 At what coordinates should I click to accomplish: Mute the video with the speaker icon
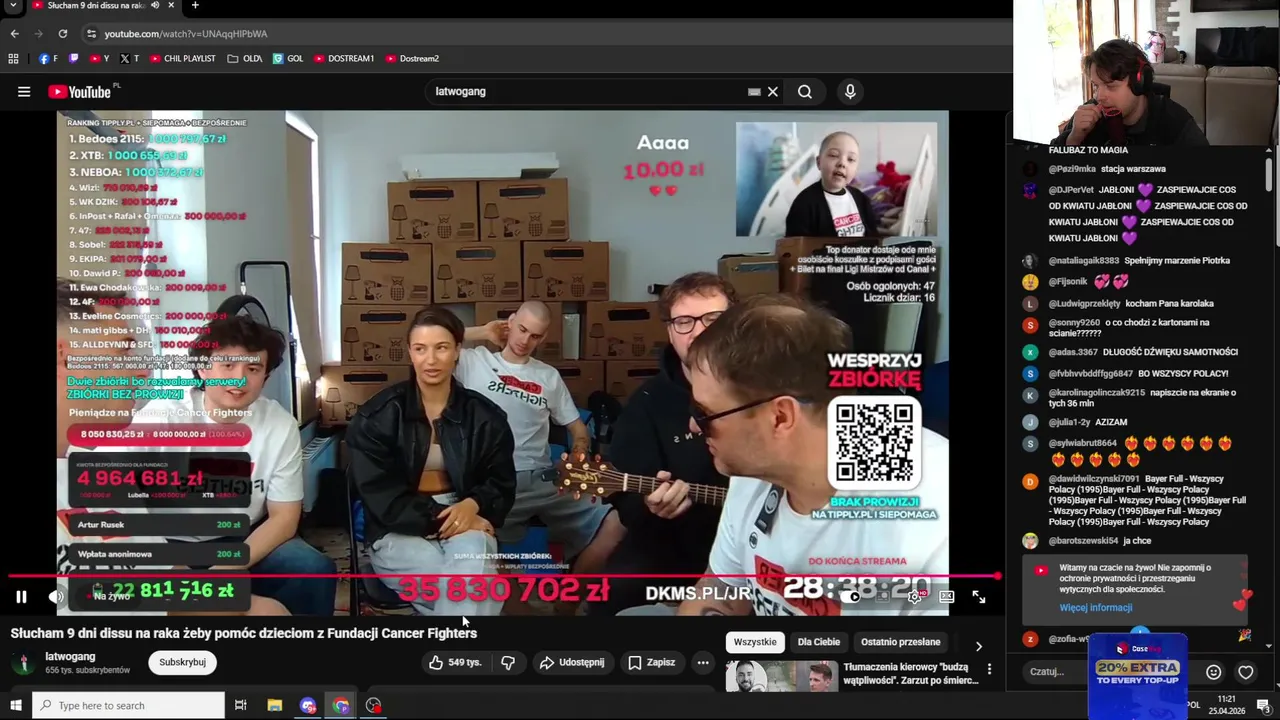[x=56, y=597]
